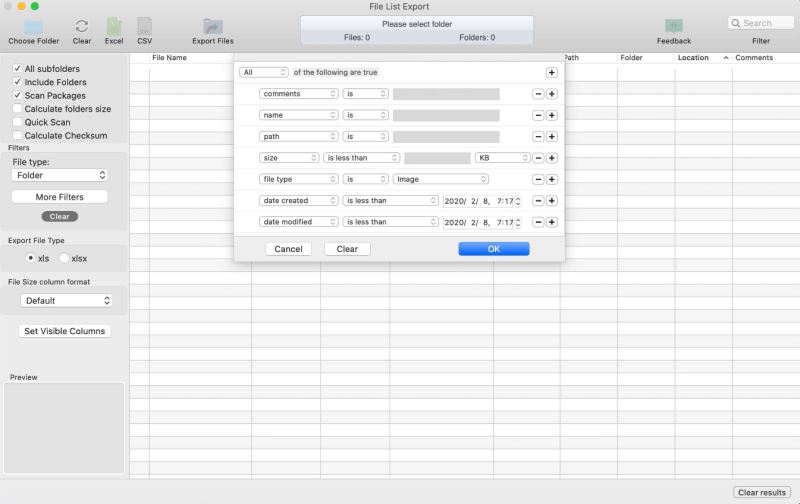Click the Clear results button
The width and height of the screenshot is (800, 504).
click(762, 492)
